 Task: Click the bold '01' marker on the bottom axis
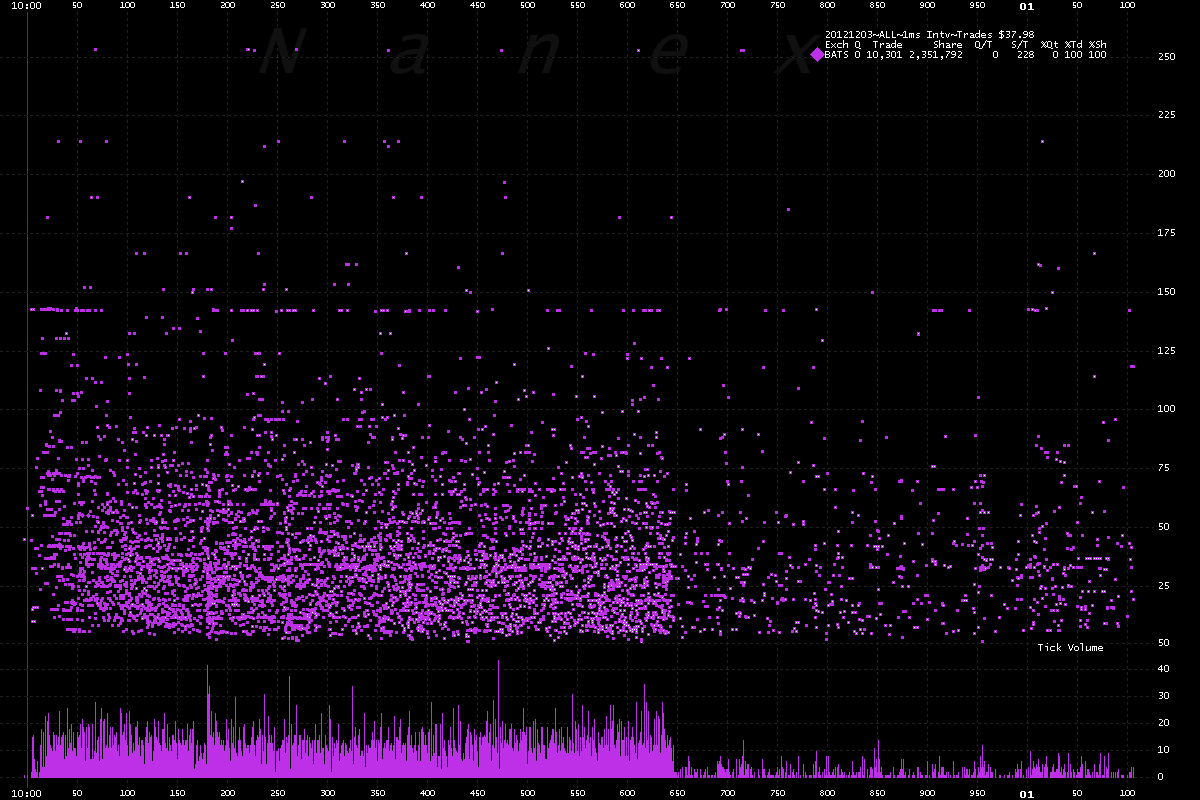pos(1026,794)
